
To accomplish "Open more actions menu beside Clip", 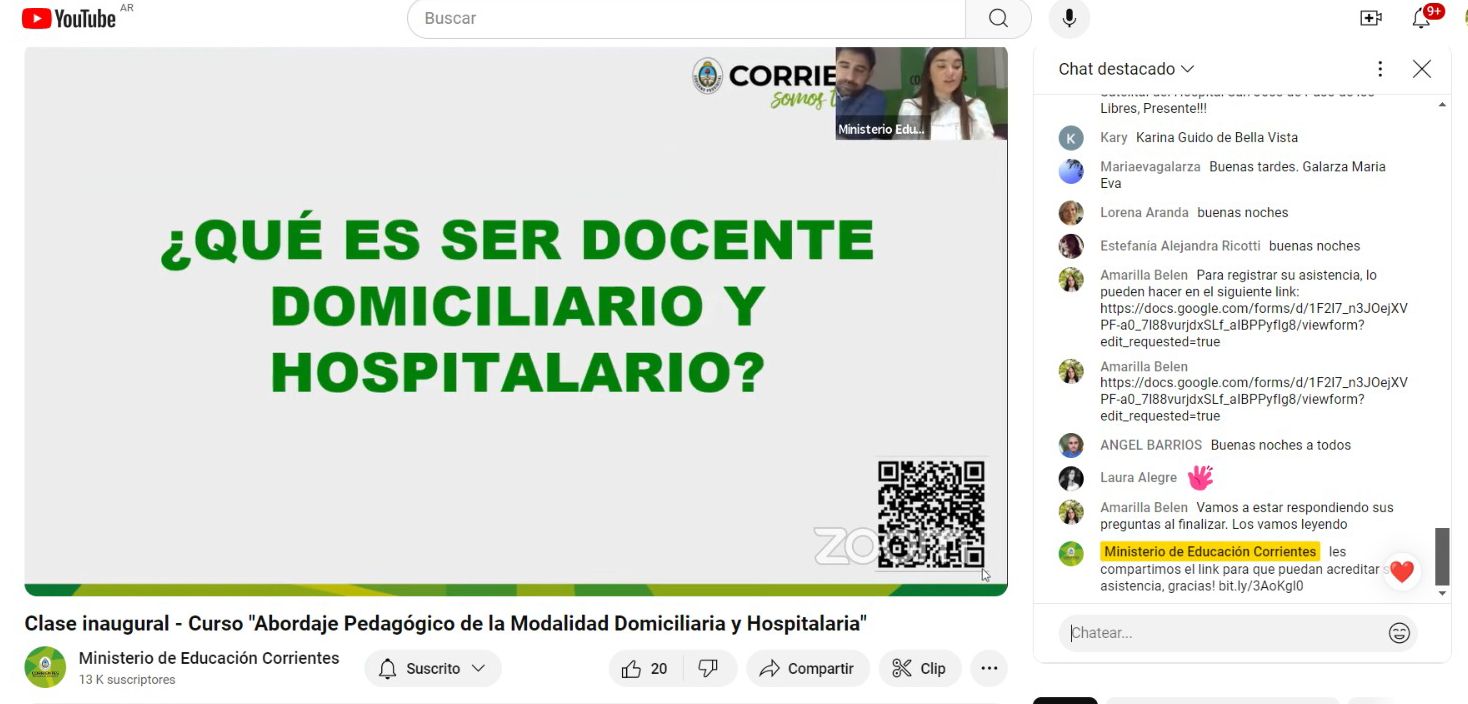I will pos(989,669).
